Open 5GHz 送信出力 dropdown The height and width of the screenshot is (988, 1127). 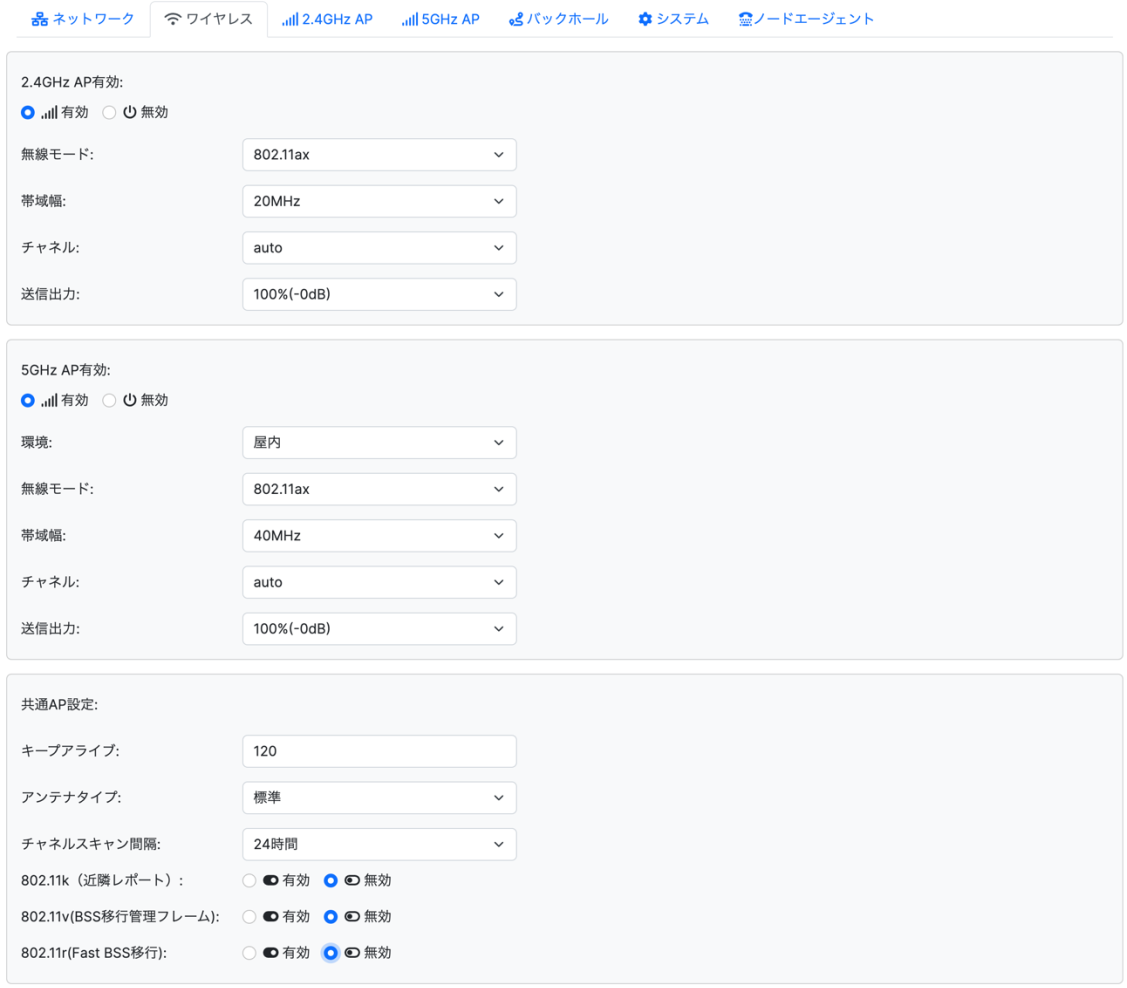coord(379,629)
